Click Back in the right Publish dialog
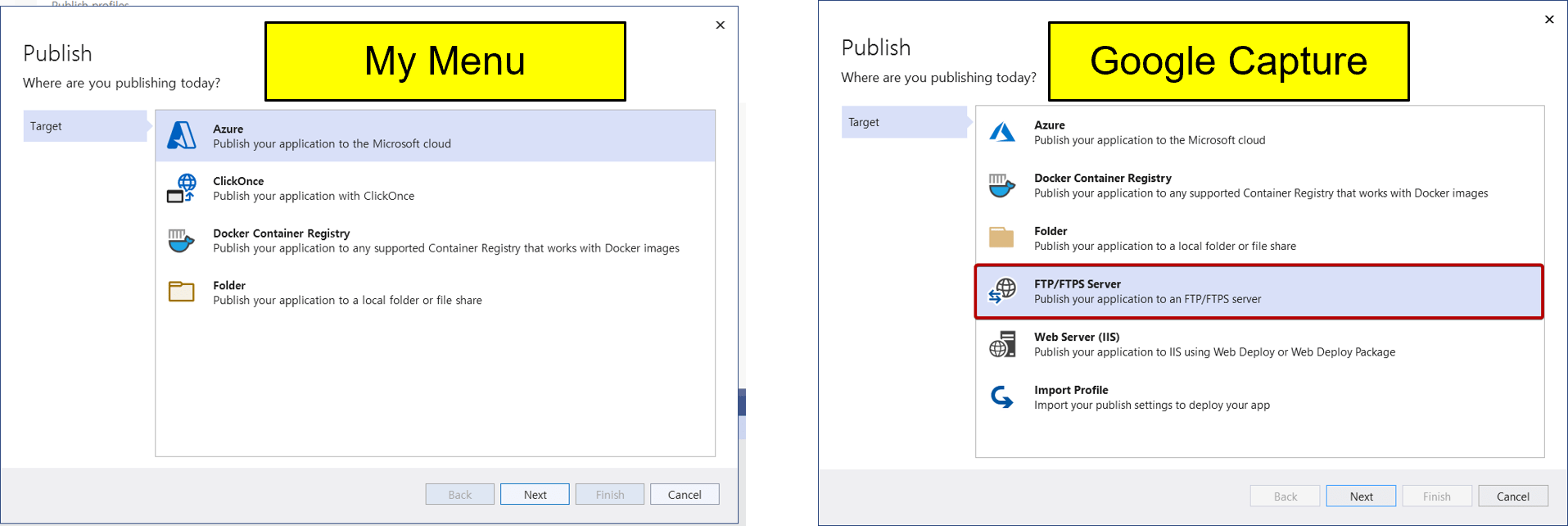 point(1286,496)
